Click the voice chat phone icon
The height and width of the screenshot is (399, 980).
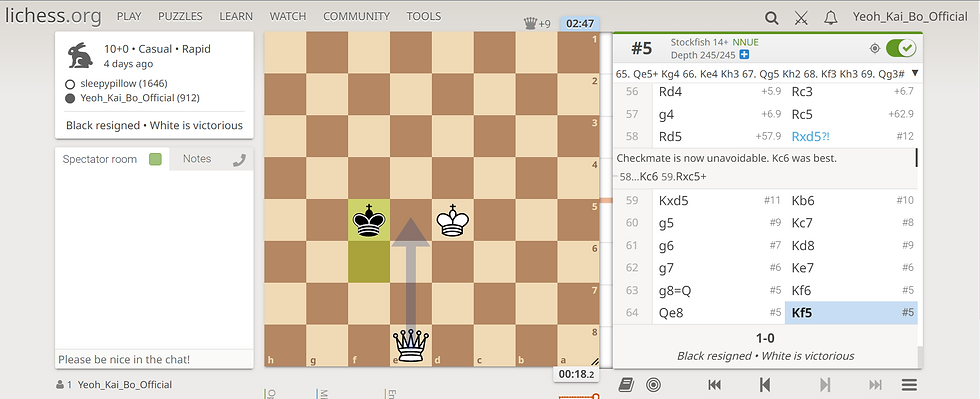click(x=239, y=160)
